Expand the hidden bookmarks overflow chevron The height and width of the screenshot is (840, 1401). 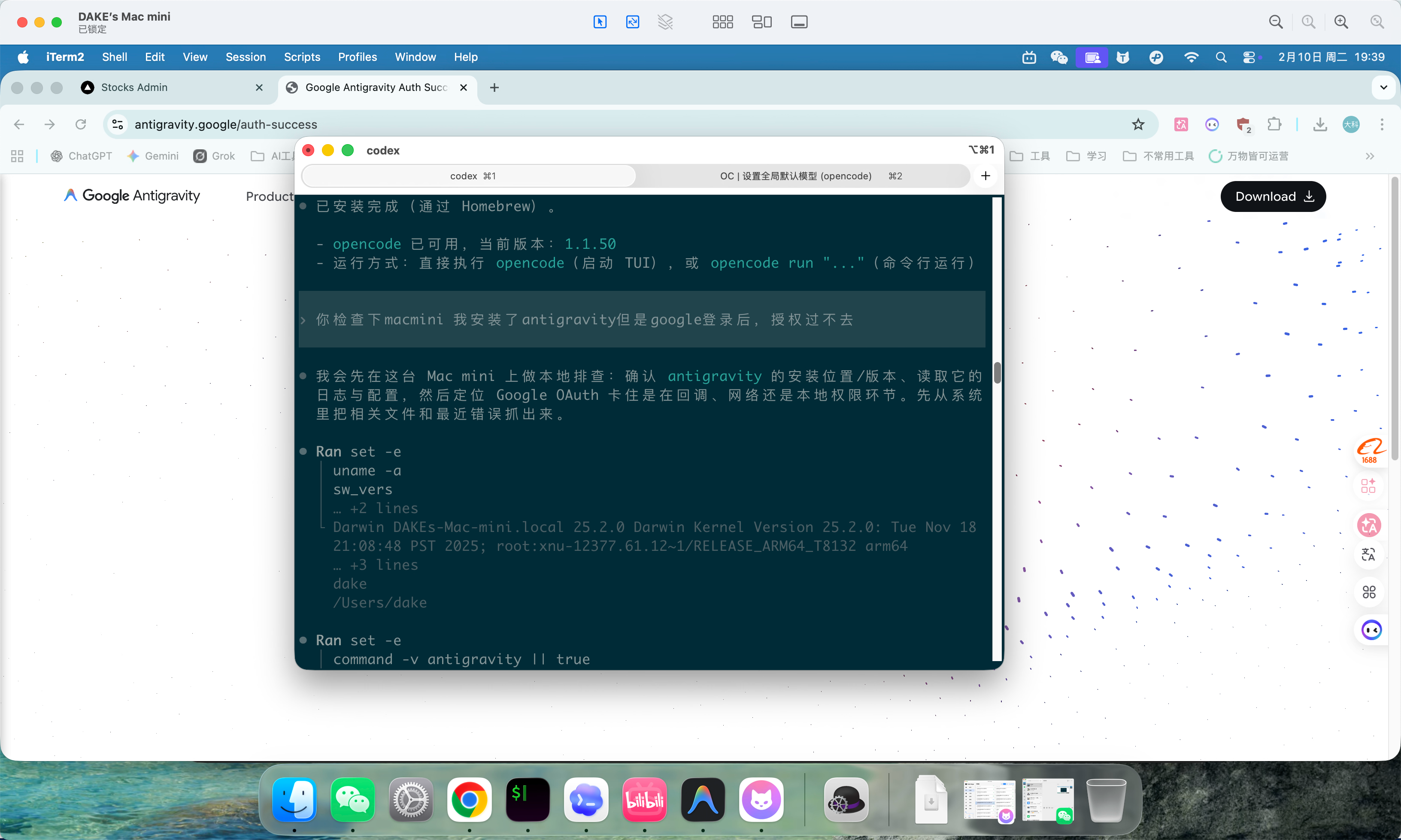pos(1369,156)
